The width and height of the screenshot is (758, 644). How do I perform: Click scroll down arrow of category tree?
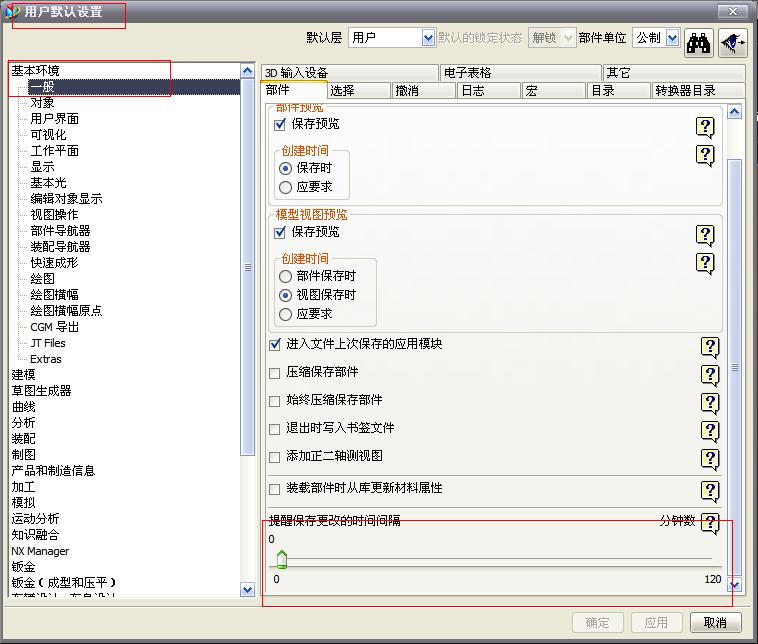pyautogui.click(x=248, y=590)
